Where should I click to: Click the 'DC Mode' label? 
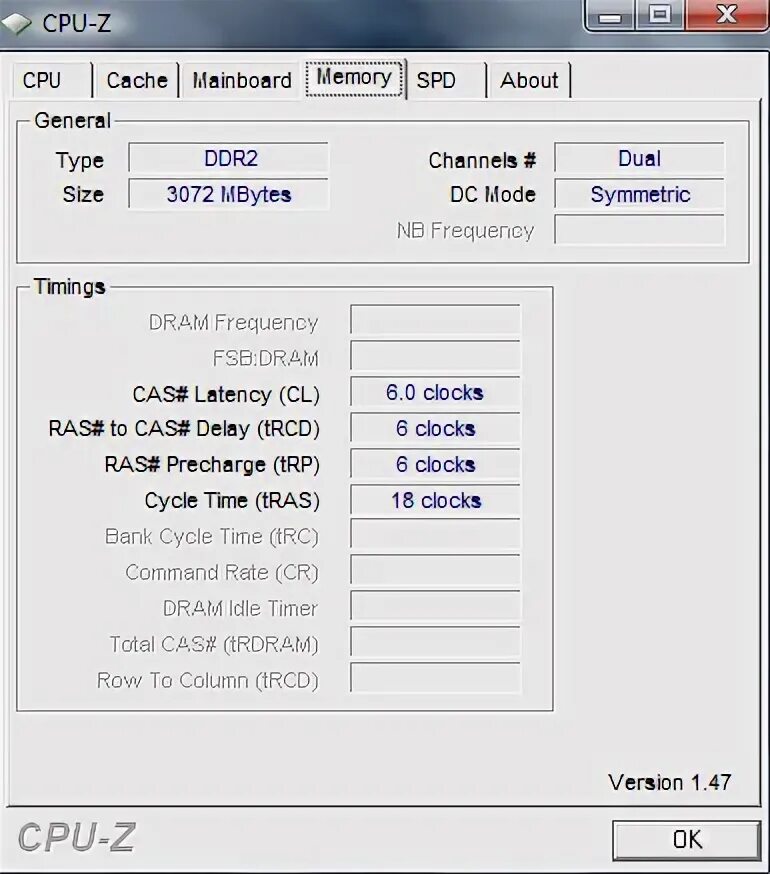point(493,195)
